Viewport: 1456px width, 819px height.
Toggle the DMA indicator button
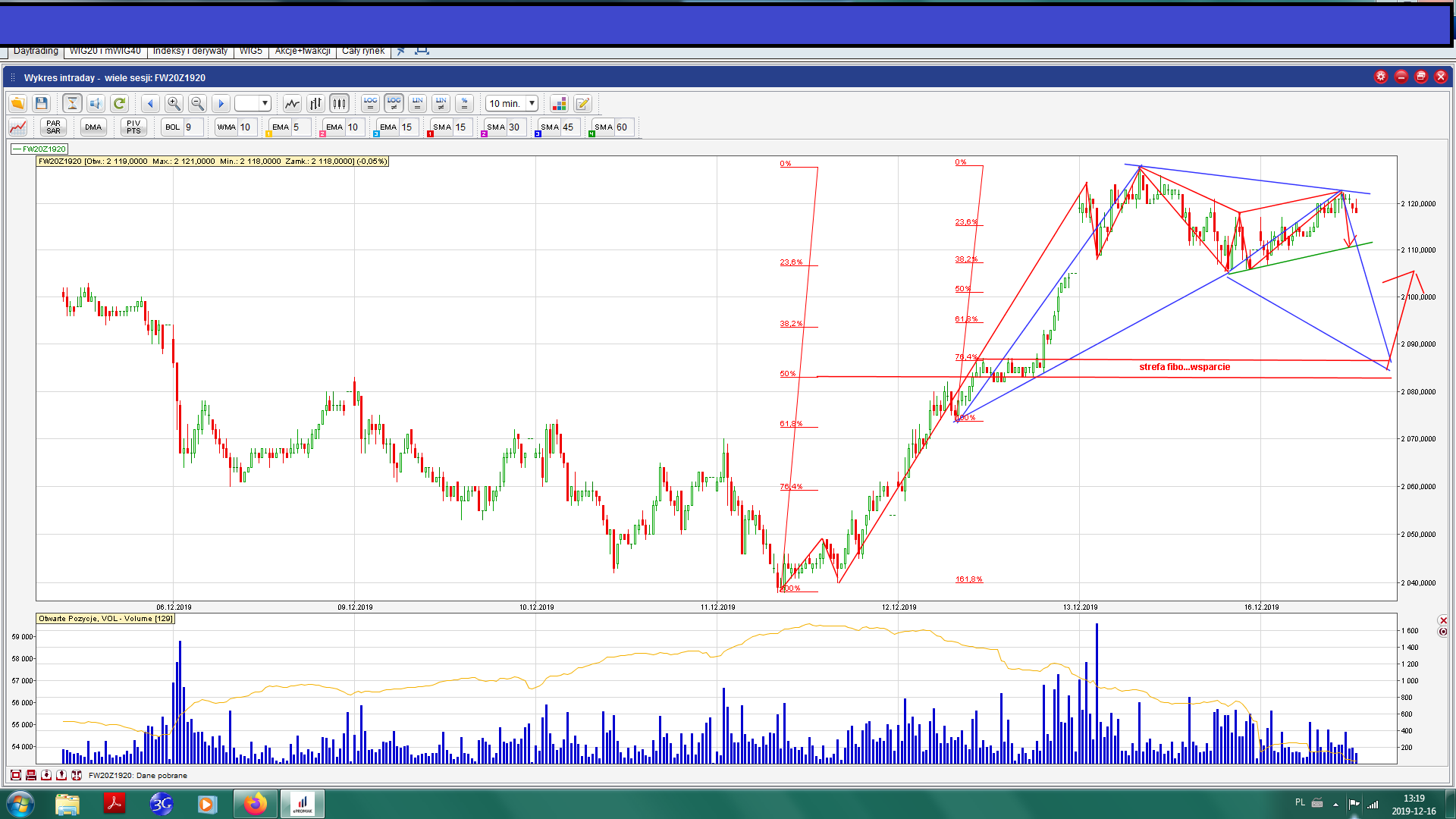click(x=93, y=127)
